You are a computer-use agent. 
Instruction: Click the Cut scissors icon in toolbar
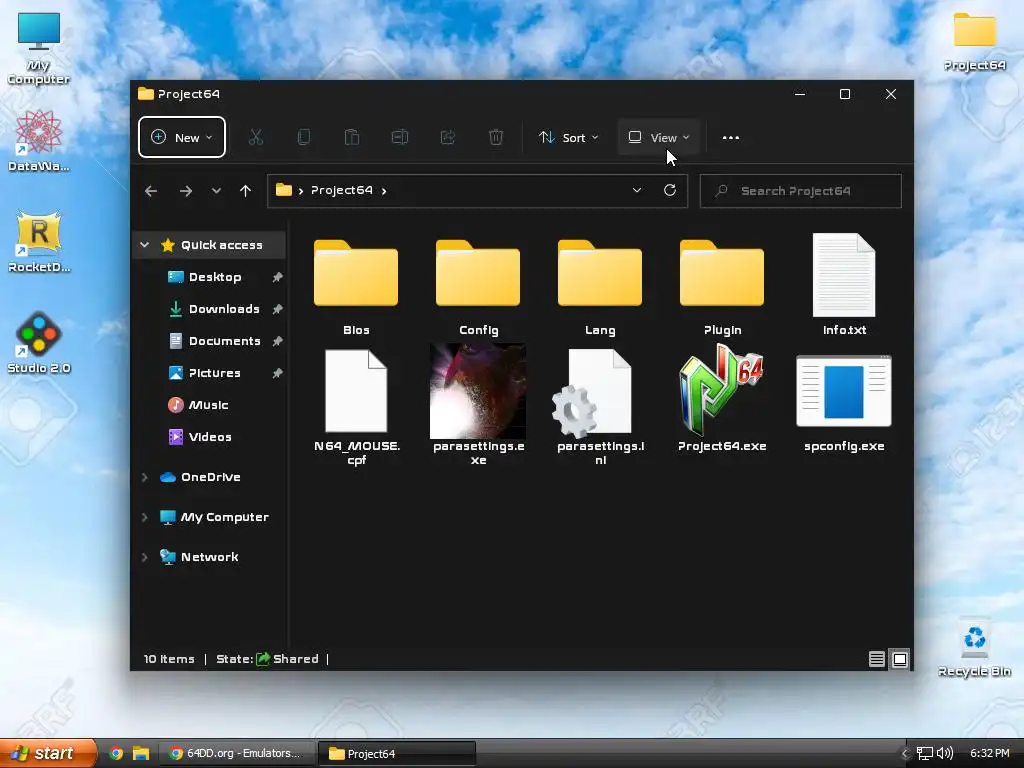[255, 137]
